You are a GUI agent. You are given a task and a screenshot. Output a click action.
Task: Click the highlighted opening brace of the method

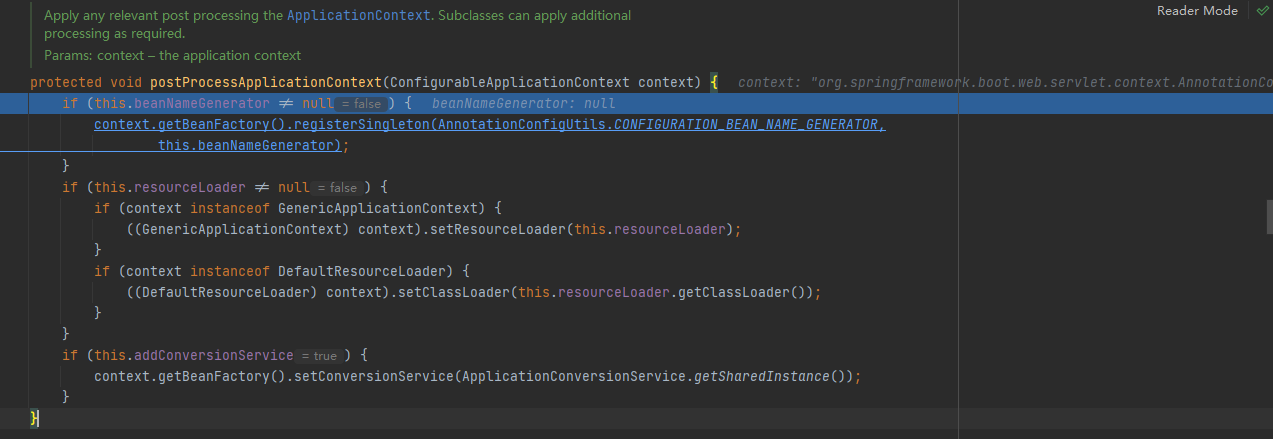(x=715, y=83)
